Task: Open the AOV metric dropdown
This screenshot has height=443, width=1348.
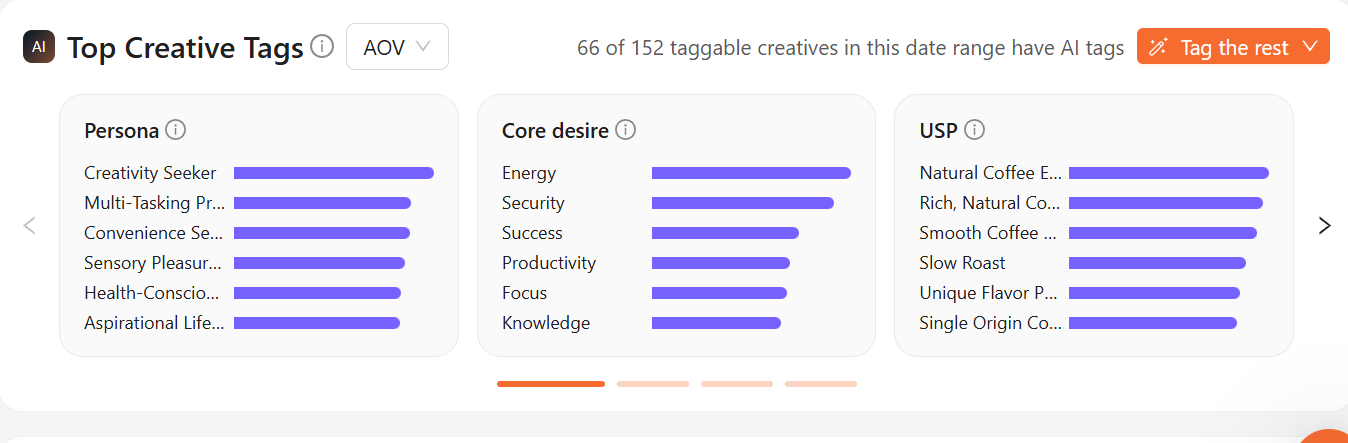Action: (x=397, y=47)
